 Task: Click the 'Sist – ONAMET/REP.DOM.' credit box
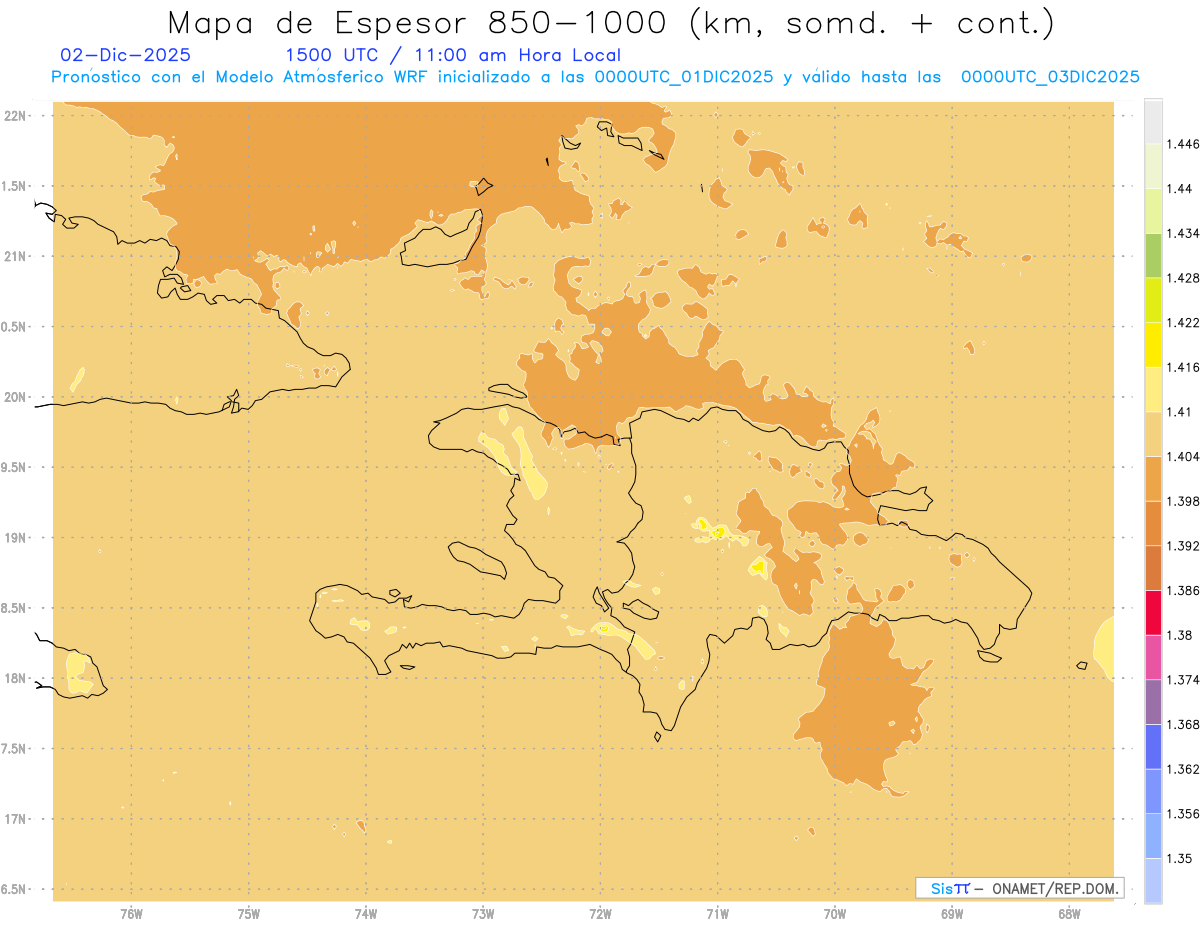click(x=1020, y=888)
